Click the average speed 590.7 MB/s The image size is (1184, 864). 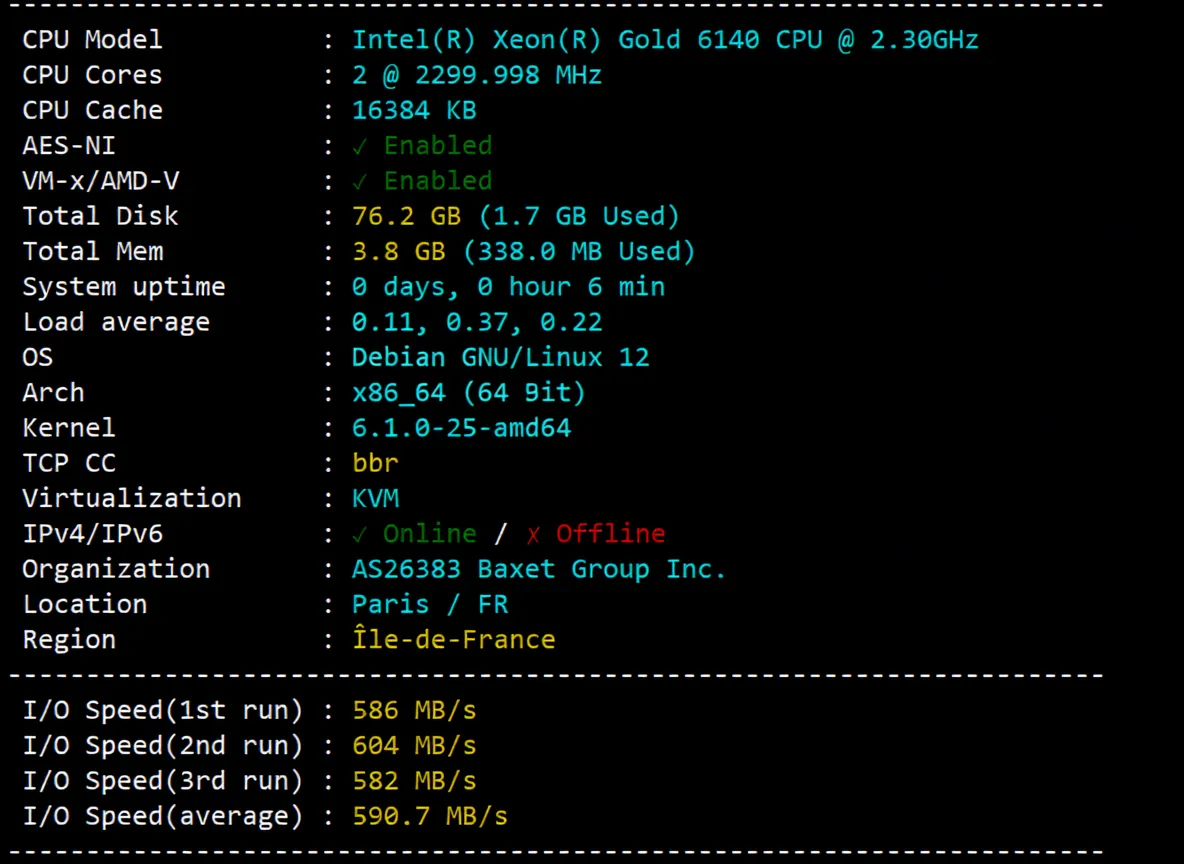click(x=430, y=816)
